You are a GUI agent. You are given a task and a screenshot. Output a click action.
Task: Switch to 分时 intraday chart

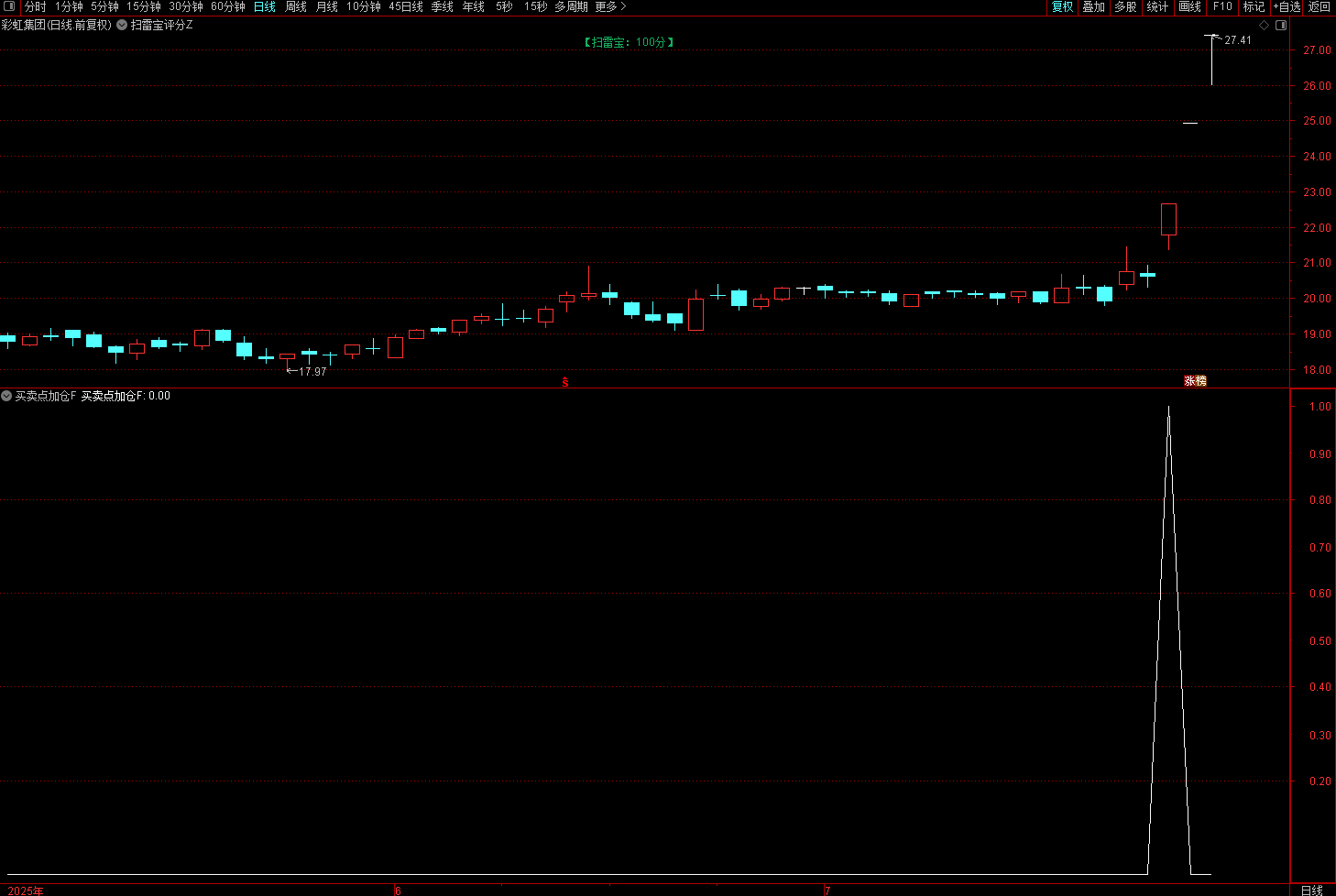[x=36, y=6]
